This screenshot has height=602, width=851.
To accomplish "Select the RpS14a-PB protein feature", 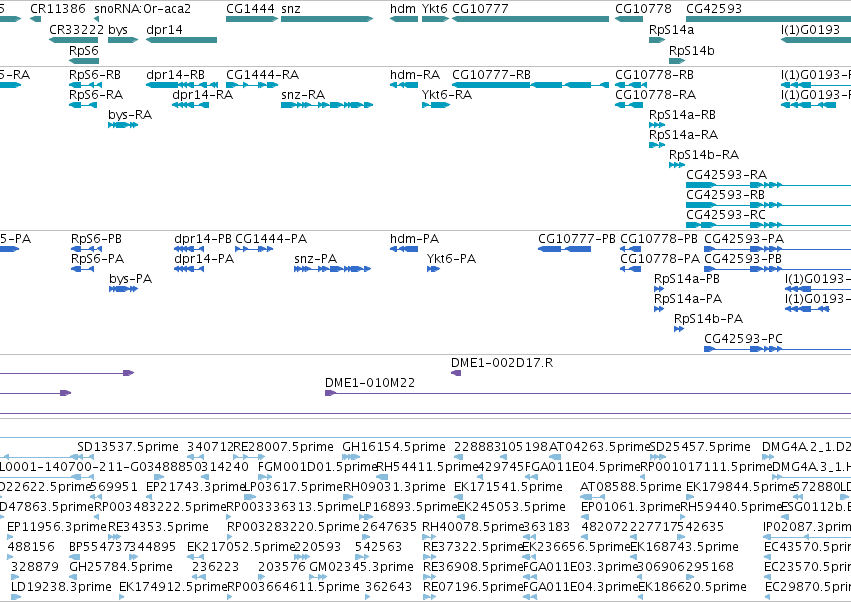I will pyautogui.click(x=659, y=289).
